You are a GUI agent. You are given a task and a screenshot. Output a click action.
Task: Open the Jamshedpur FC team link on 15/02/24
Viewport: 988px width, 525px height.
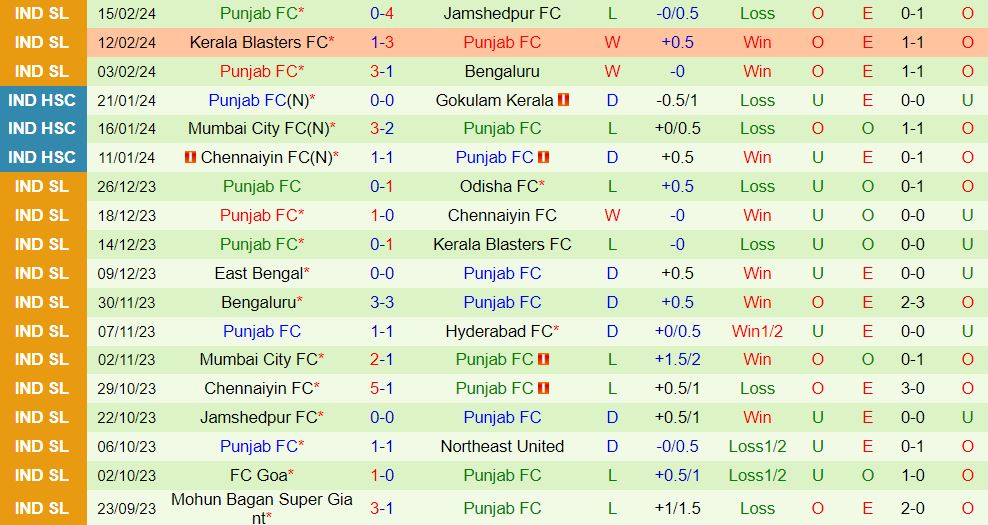pyautogui.click(x=502, y=14)
